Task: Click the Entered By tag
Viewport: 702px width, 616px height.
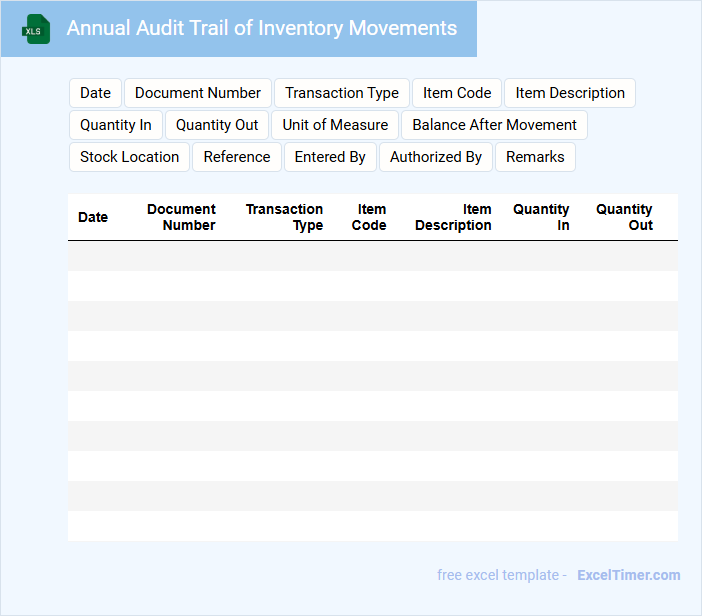Action: (330, 157)
